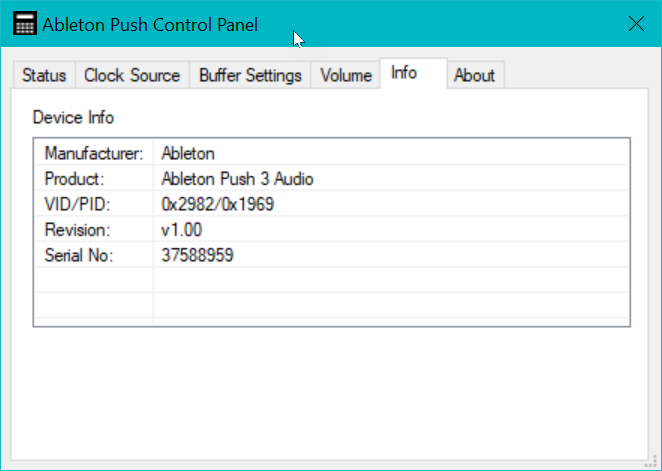Viewport: 662px width, 471px height.
Task: Close the Ableton Push Control Panel window
Action: (635, 24)
